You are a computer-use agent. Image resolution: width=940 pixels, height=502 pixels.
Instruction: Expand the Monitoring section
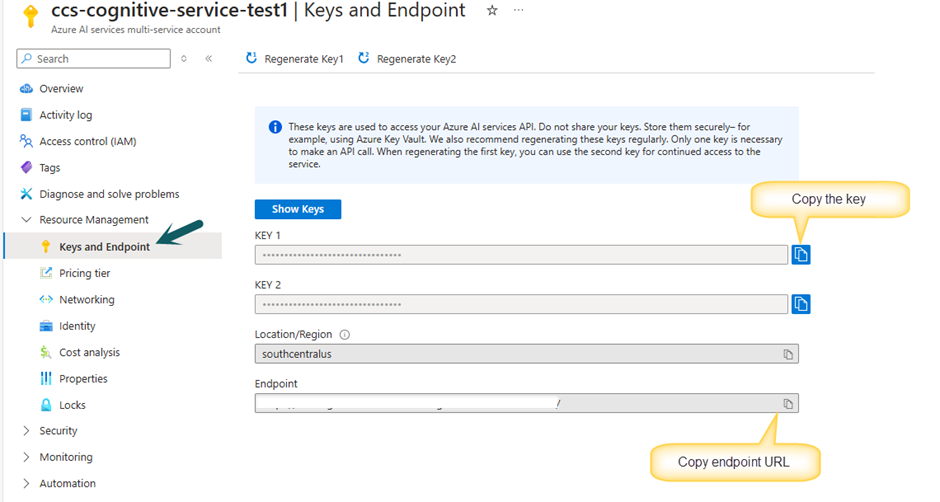[26, 457]
